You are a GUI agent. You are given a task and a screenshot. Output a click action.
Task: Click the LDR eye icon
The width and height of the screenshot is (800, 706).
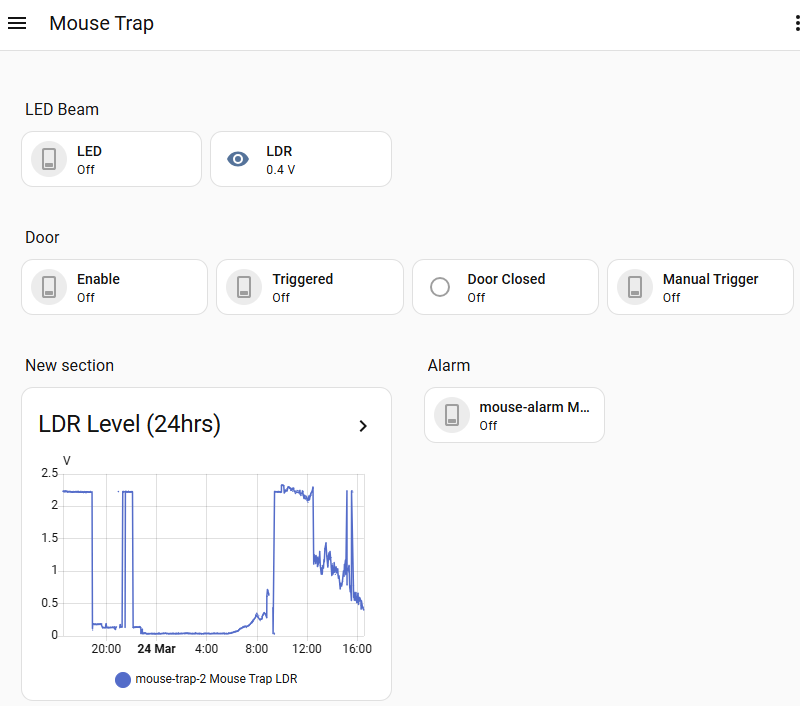pyautogui.click(x=237, y=159)
